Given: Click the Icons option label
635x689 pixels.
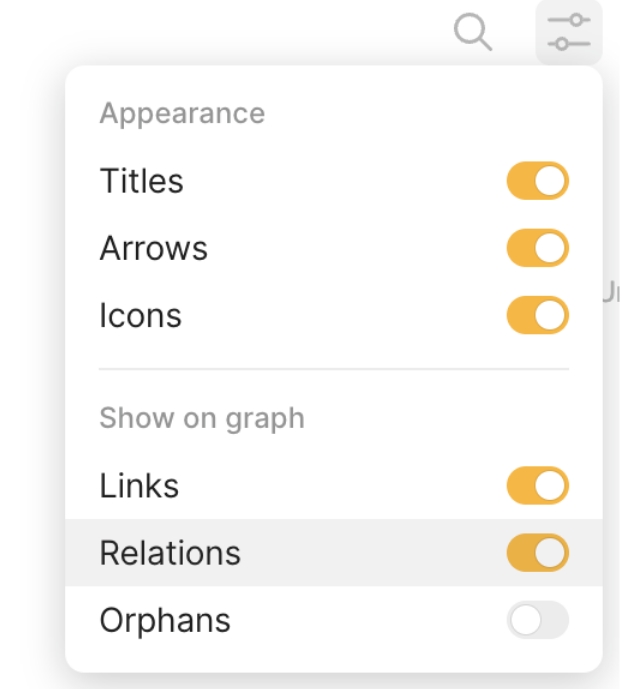Looking at the screenshot, I should click(141, 315).
